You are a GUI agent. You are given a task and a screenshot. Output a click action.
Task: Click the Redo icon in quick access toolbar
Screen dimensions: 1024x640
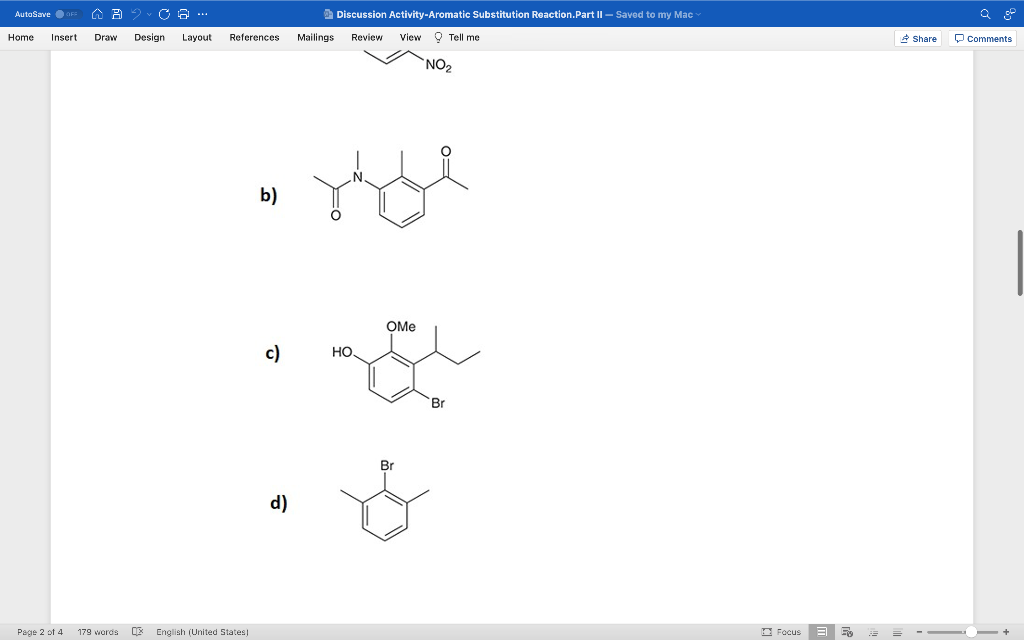click(x=163, y=14)
